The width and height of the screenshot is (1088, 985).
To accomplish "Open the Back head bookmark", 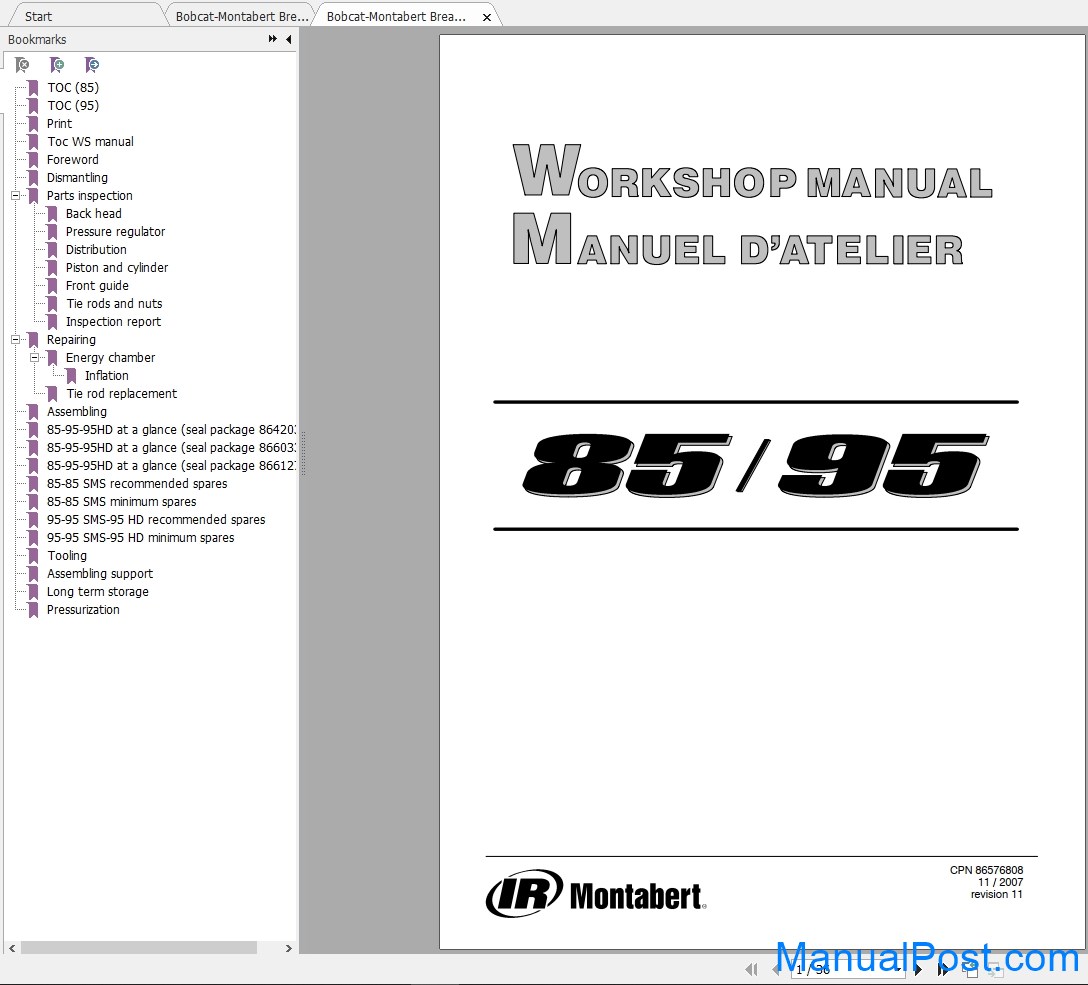I will pos(94,214).
